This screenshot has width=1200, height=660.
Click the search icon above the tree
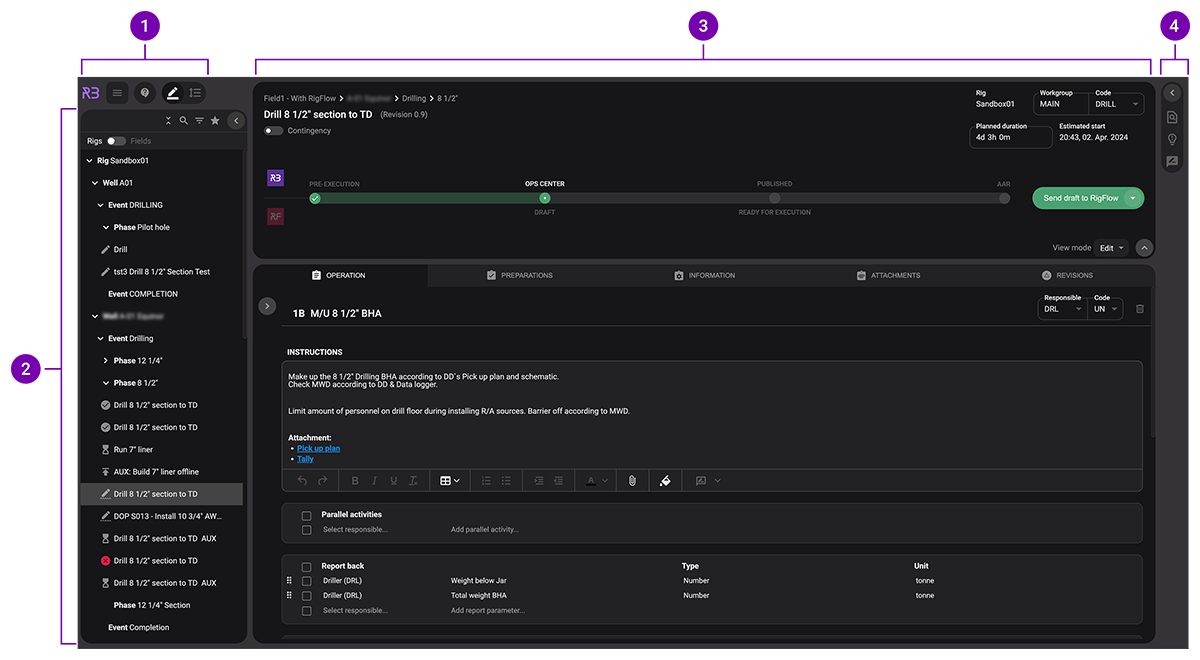coord(184,120)
